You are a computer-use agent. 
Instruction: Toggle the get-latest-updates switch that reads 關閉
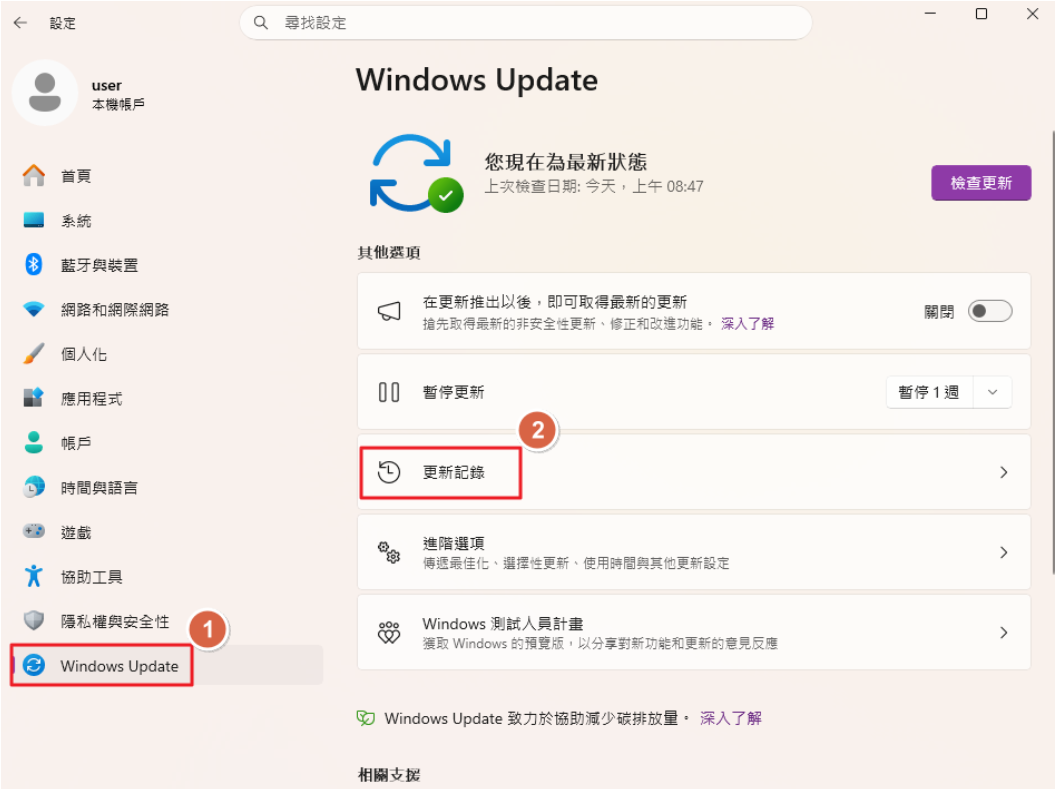point(990,311)
